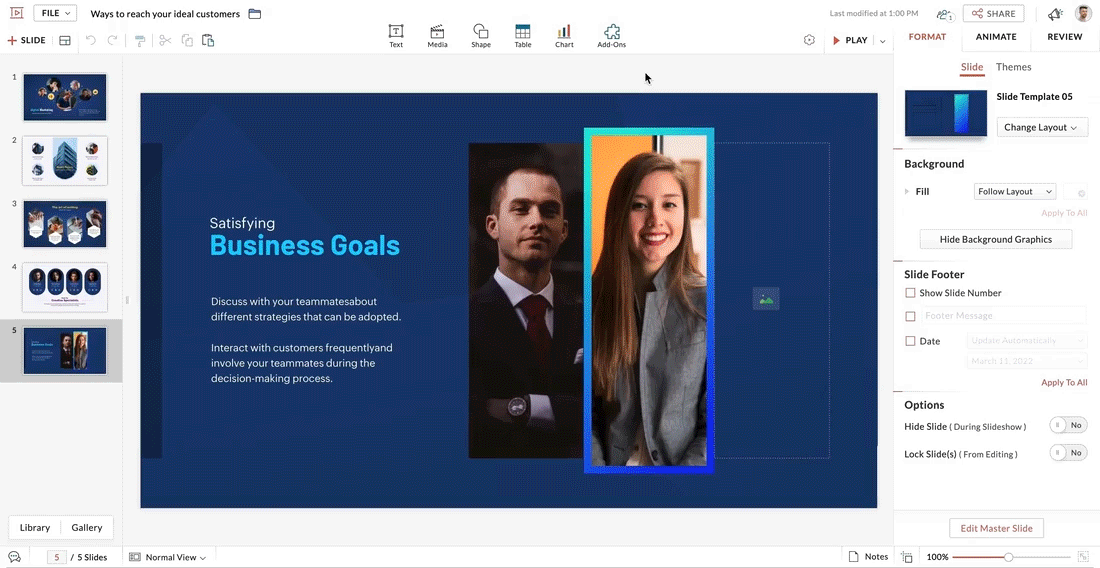Open the March 11, 2022 date dropdown

[1026, 361]
